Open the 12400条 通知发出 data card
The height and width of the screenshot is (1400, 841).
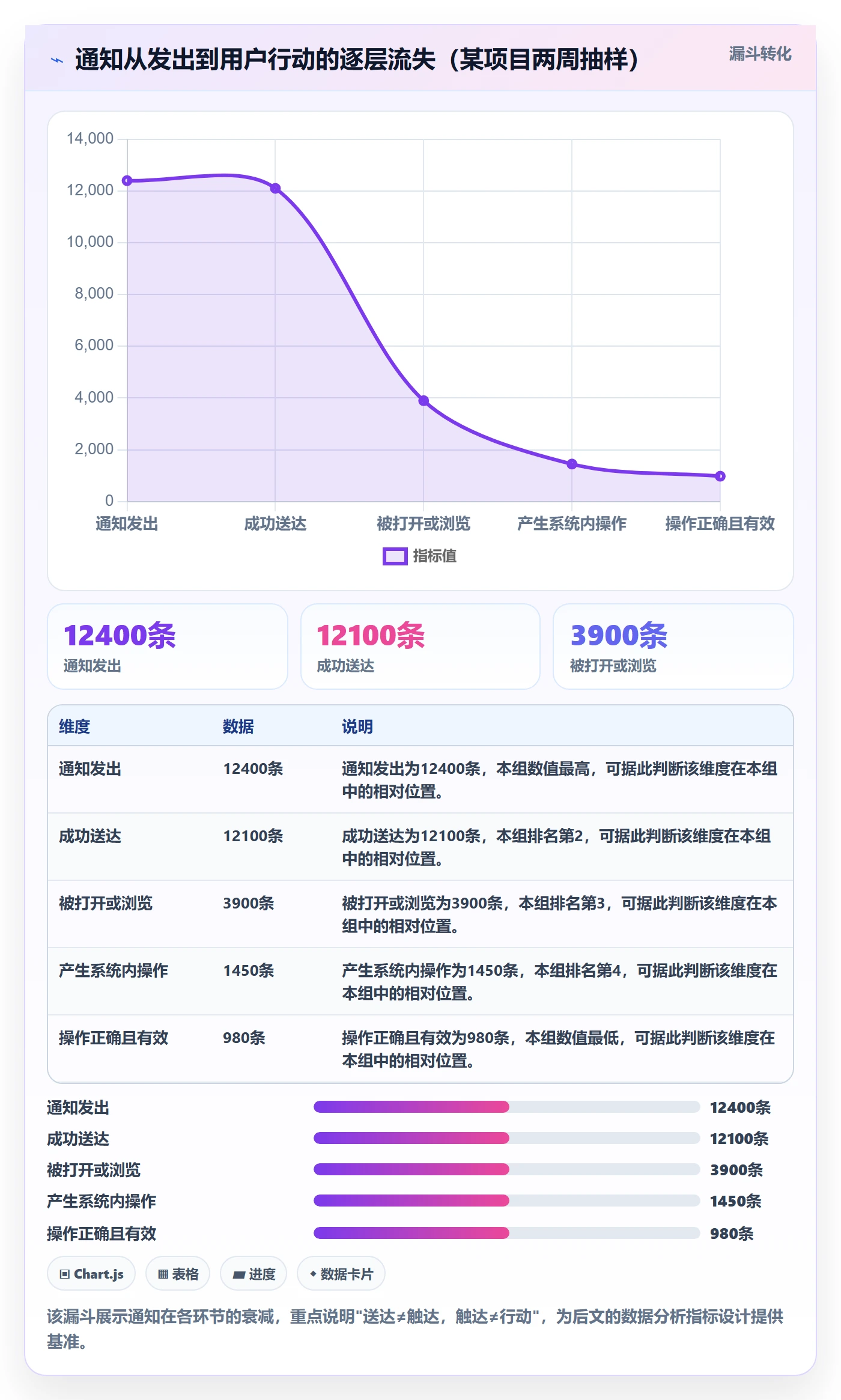pyautogui.click(x=168, y=647)
